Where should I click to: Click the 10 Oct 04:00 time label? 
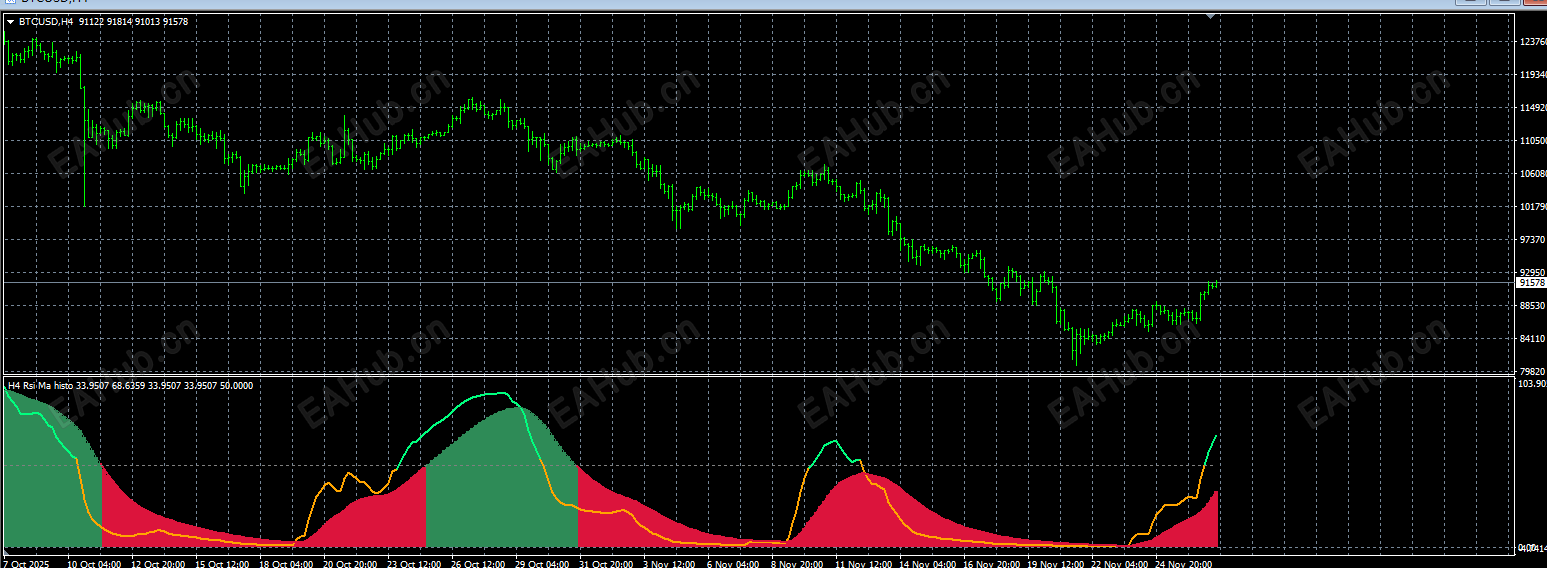click(95, 563)
